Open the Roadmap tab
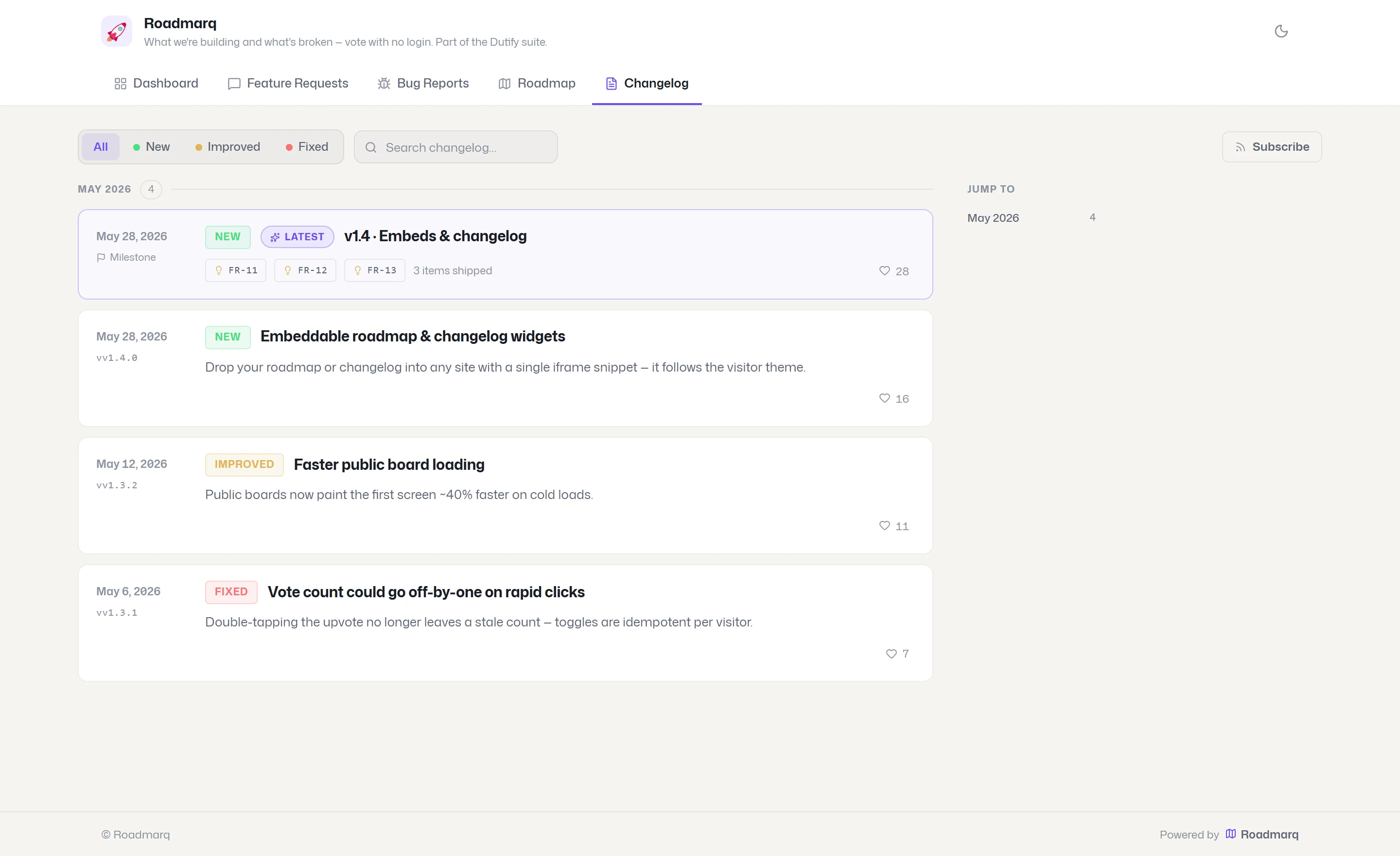This screenshot has height=856, width=1400. pos(537,84)
